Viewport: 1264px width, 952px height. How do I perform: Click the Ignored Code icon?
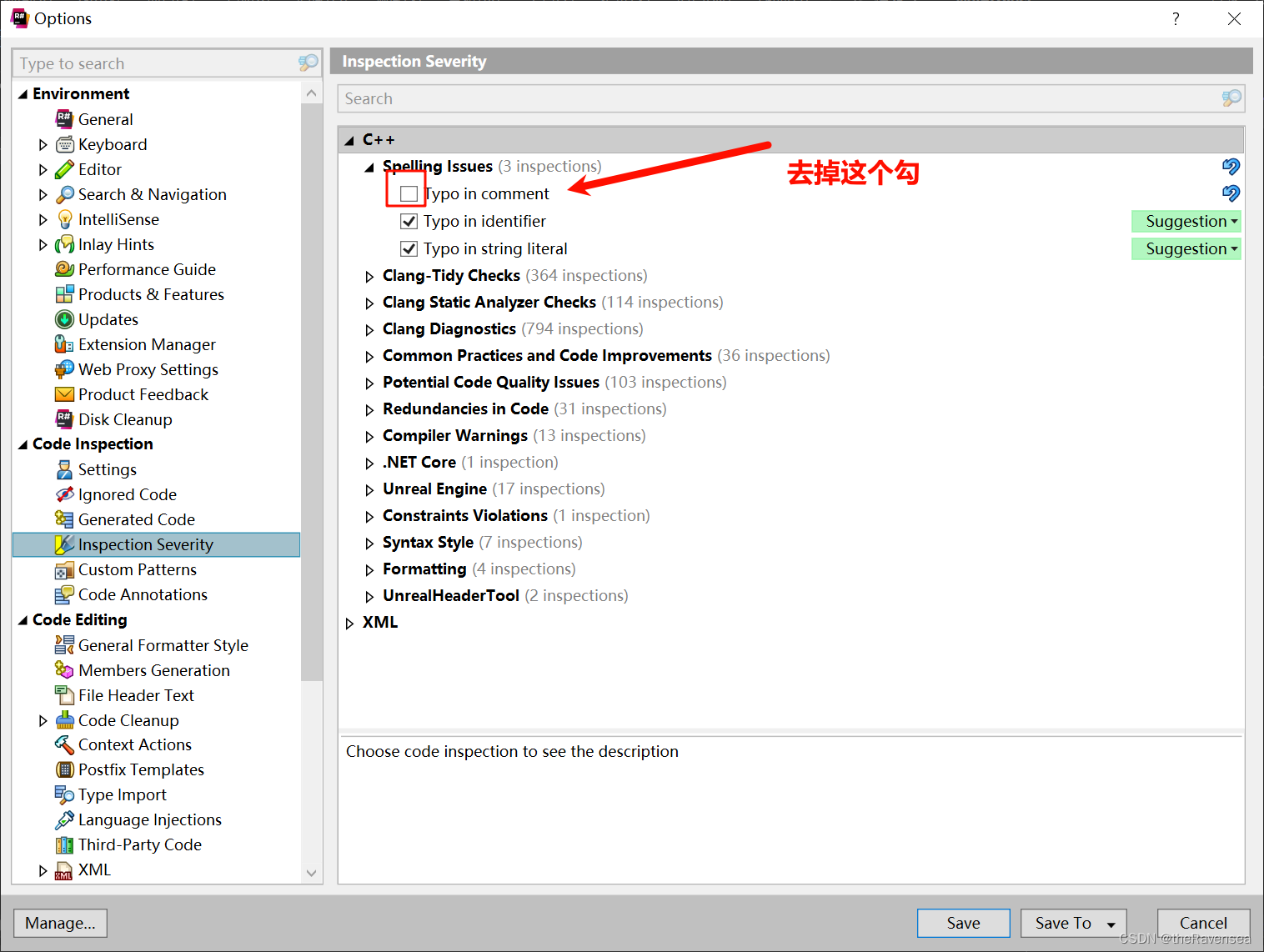click(x=64, y=494)
